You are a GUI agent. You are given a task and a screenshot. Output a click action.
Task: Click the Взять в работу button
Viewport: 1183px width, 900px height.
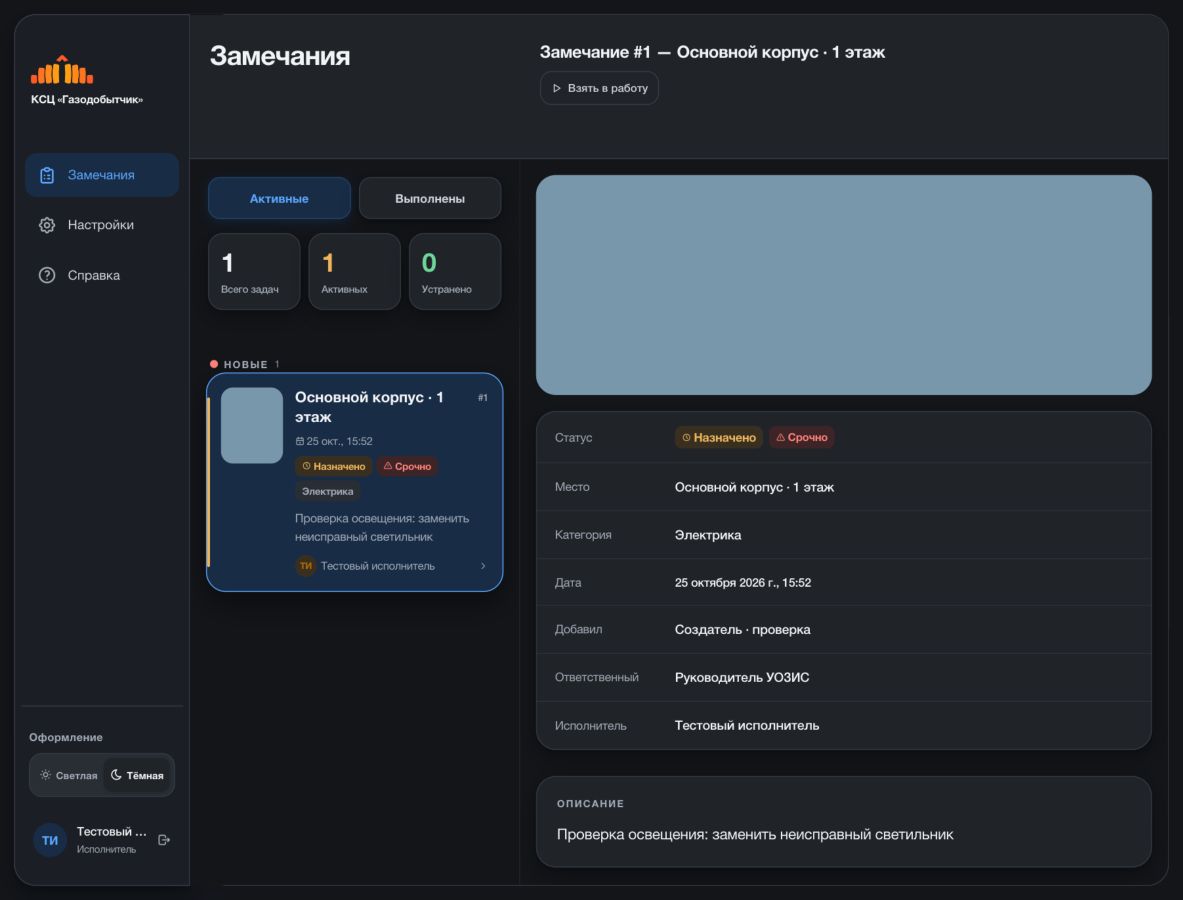(600, 88)
